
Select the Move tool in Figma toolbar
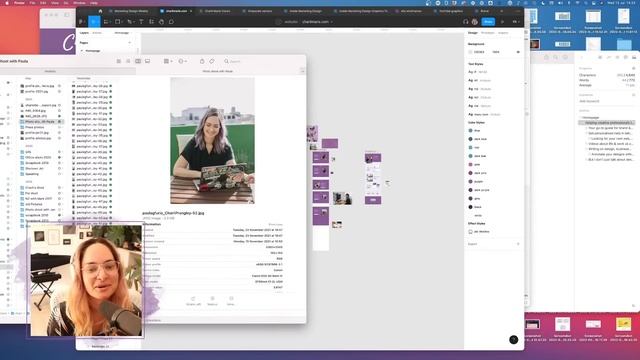point(94,22)
